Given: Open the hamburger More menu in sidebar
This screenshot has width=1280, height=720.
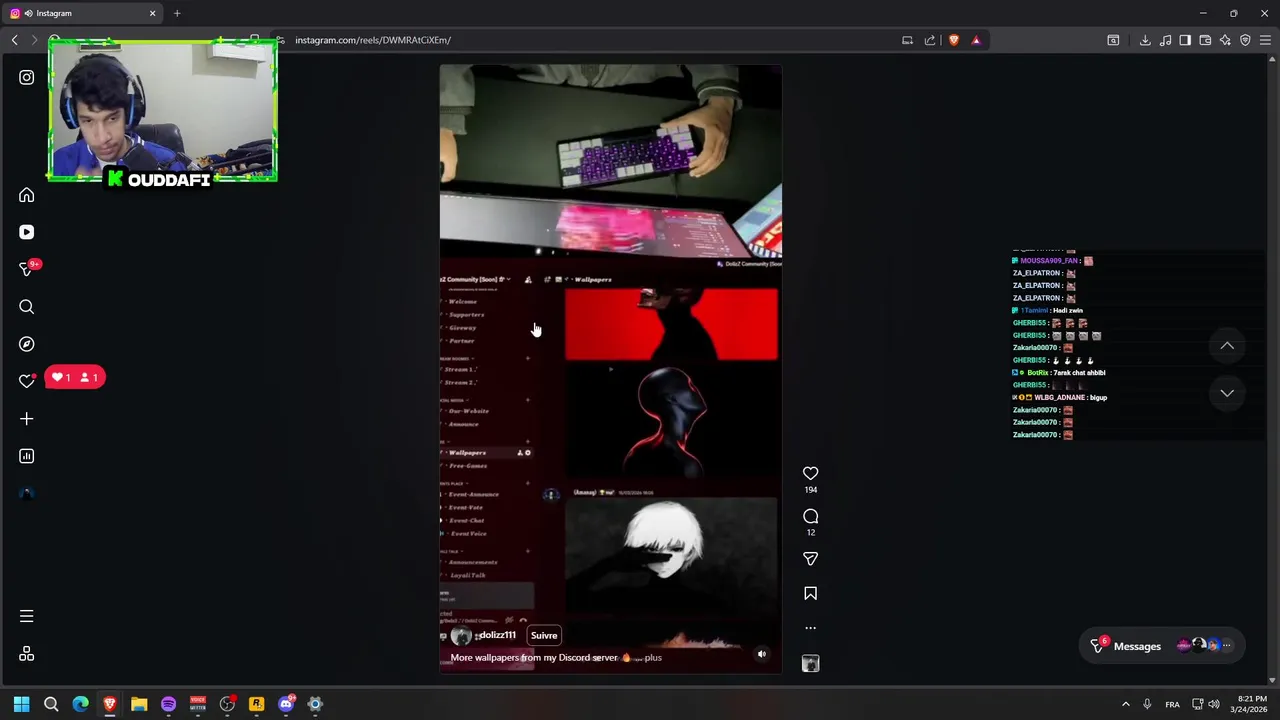Looking at the screenshot, I should click(x=27, y=616).
